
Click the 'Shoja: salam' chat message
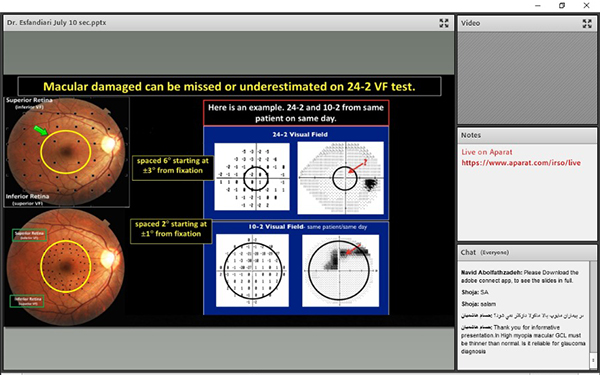(478, 304)
